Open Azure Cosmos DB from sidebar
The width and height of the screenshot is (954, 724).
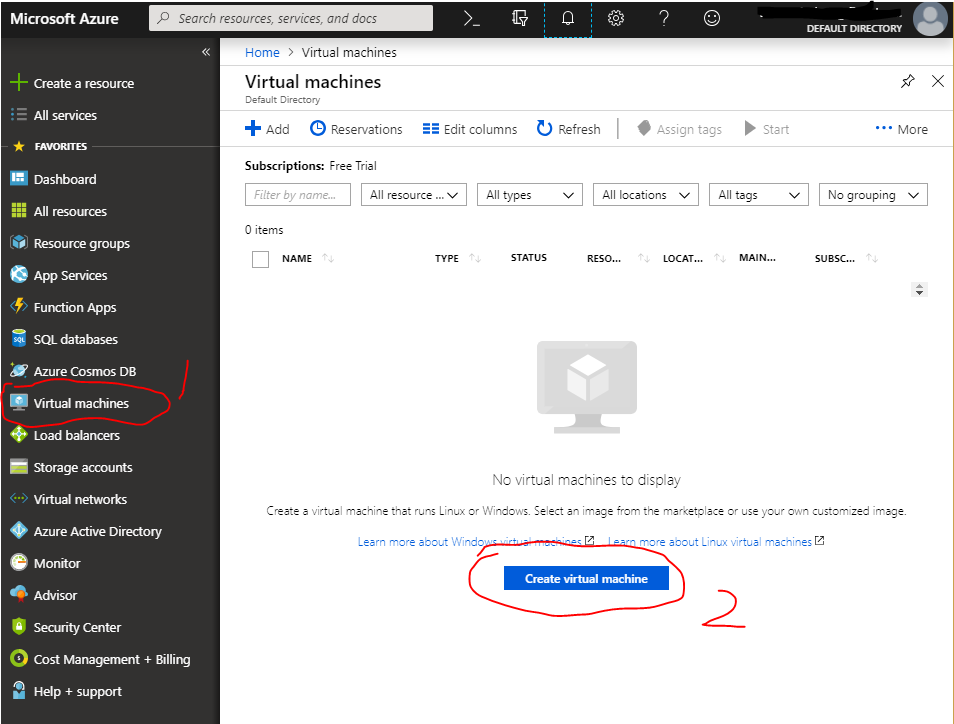coord(81,371)
